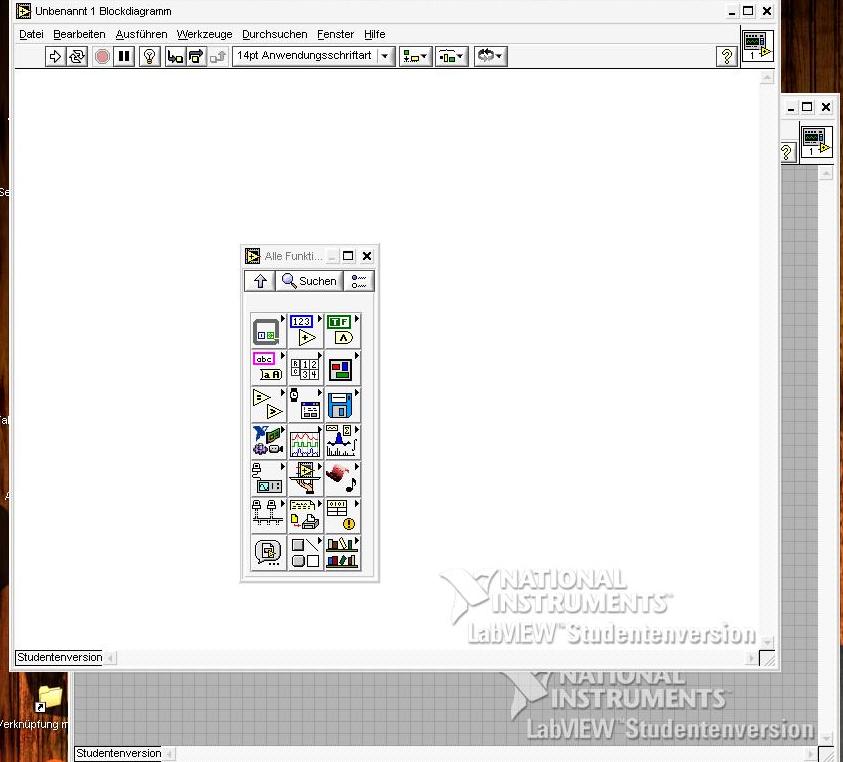The image size is (843, 762).
Task: Close the Alle Funktionen palette
Action: pyautogui.click(x=367, y=256)
